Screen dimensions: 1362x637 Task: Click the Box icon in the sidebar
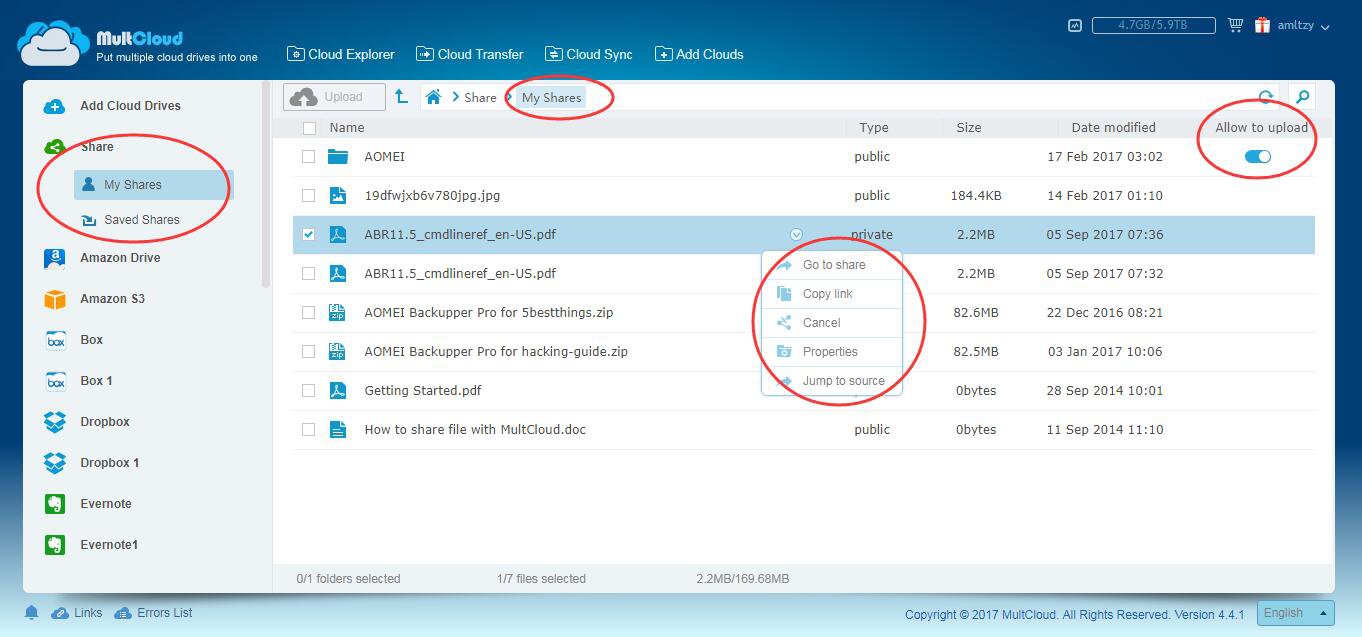click(55, 340)
